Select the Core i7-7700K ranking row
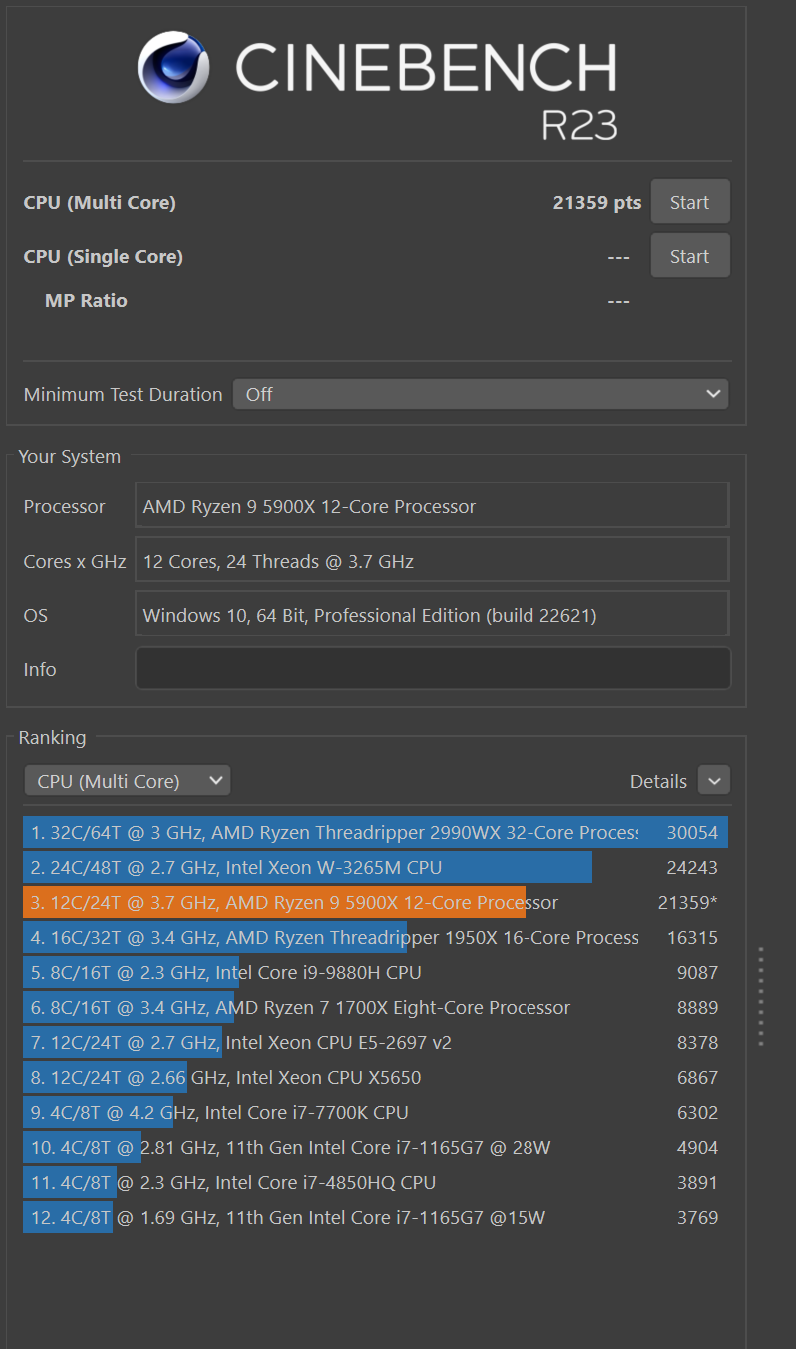Screen dimensions: 796x1349 pos(375,1113)
